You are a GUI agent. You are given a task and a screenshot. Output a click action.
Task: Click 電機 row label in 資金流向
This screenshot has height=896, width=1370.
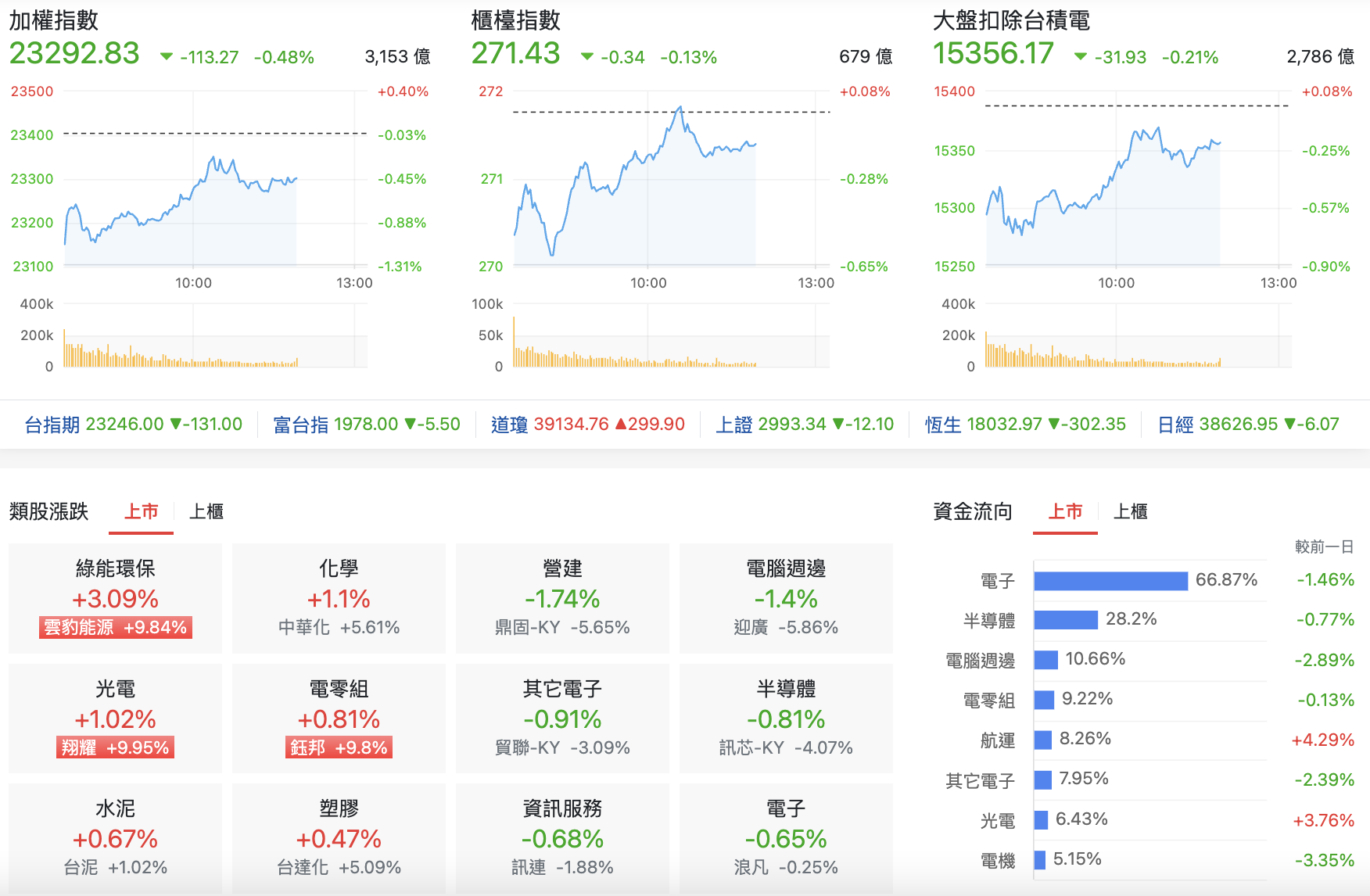(998, 861)
